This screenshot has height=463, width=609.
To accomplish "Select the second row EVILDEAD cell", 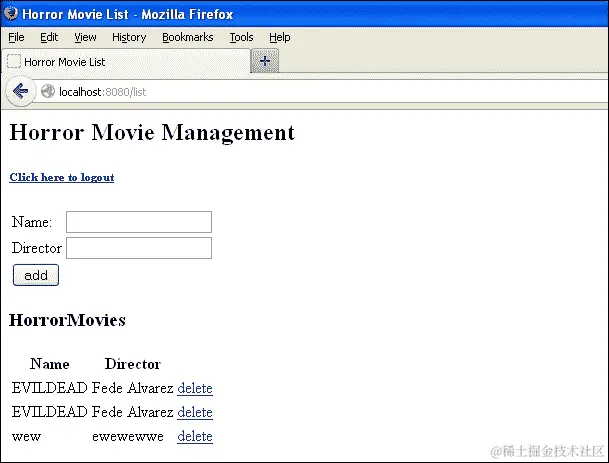I will (x=50, y=412).
